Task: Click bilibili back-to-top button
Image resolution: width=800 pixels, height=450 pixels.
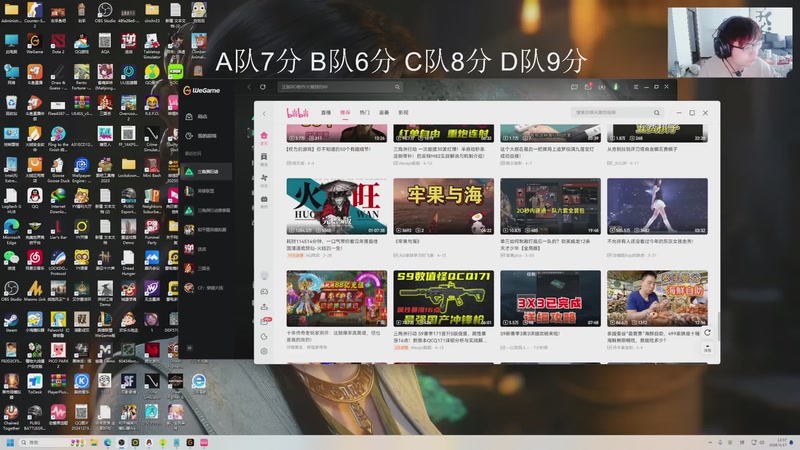Action: click(708, 348)
